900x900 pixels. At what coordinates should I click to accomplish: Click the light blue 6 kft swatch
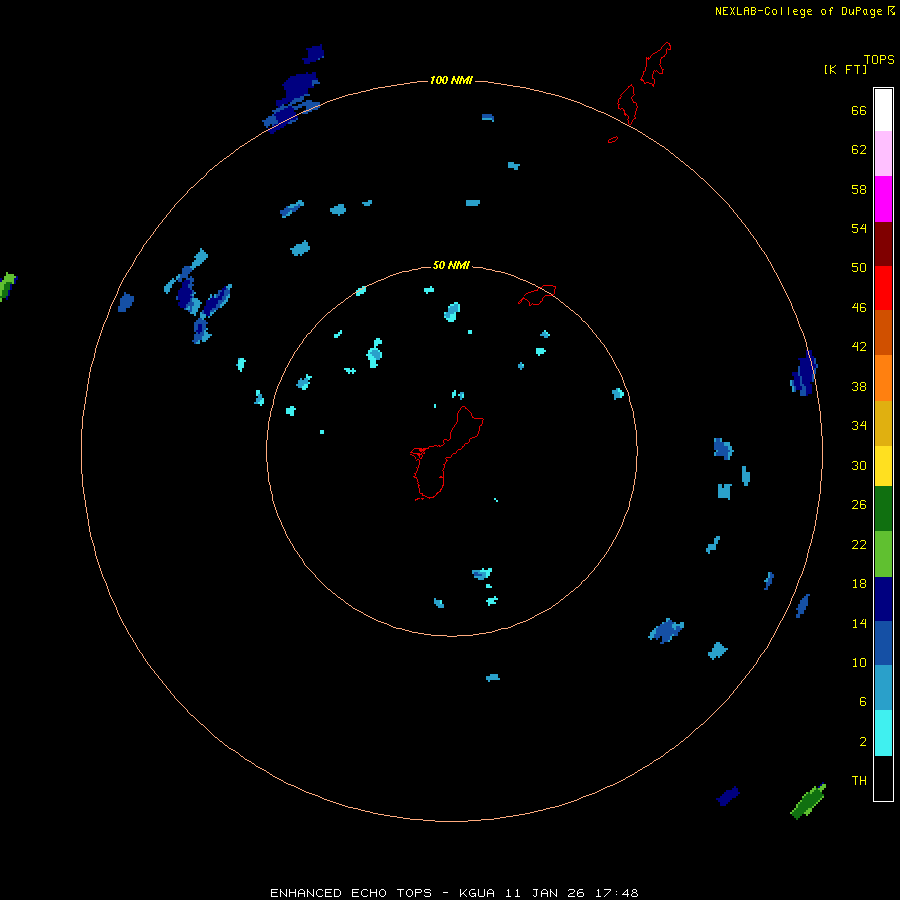coord(883,688)
